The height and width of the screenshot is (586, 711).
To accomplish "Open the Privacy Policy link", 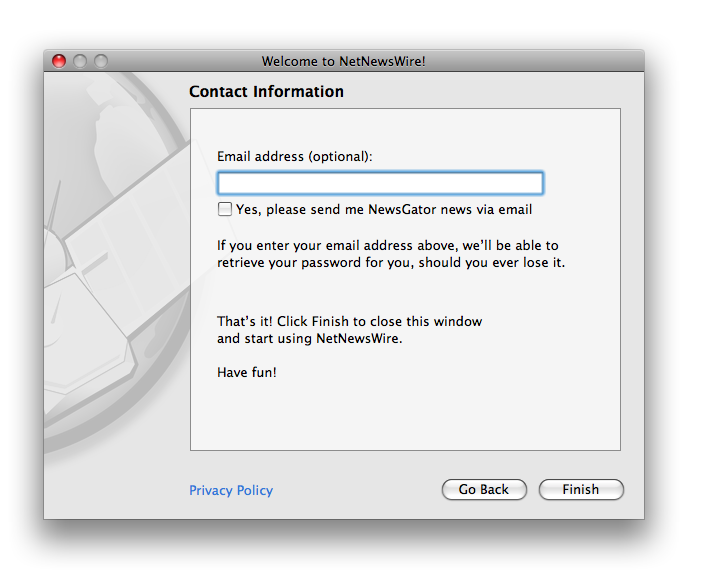I will (231, 490).
